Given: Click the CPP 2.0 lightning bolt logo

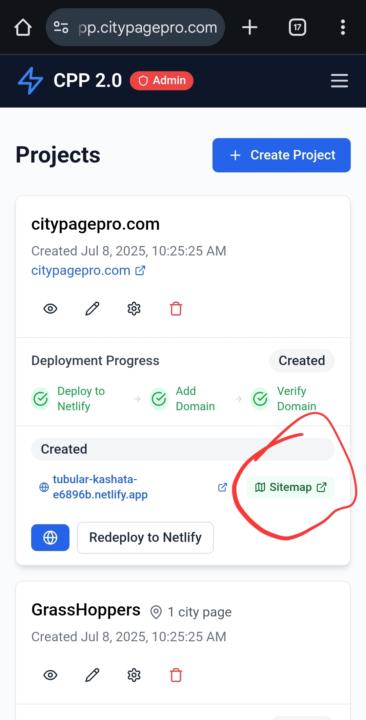Looking at the screenshot, I should pos(30,81).
